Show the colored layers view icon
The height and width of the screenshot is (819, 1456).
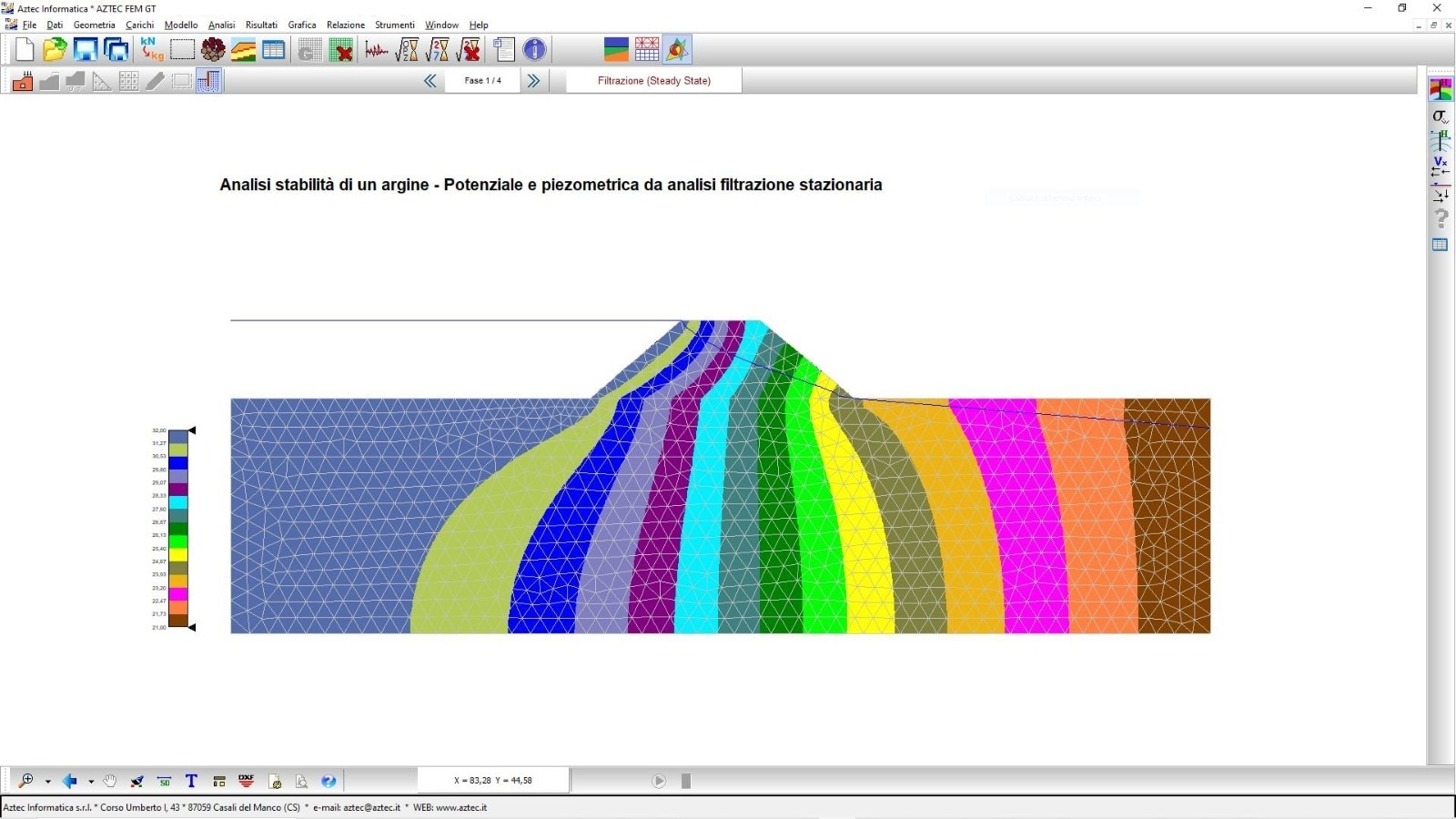(x=616, y=49)
